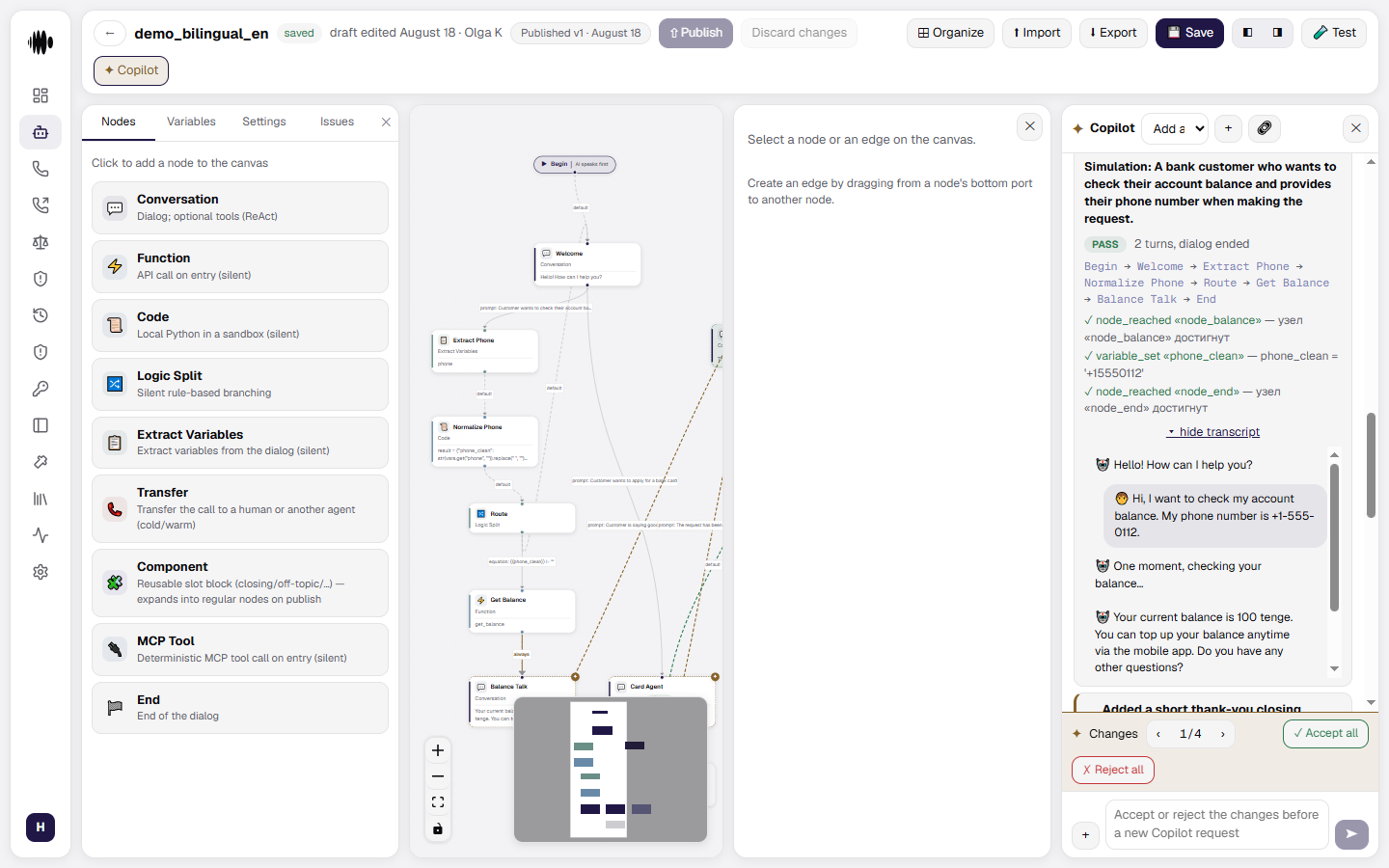Open the puzzle plugin icon in sidebar

(41, 462)
